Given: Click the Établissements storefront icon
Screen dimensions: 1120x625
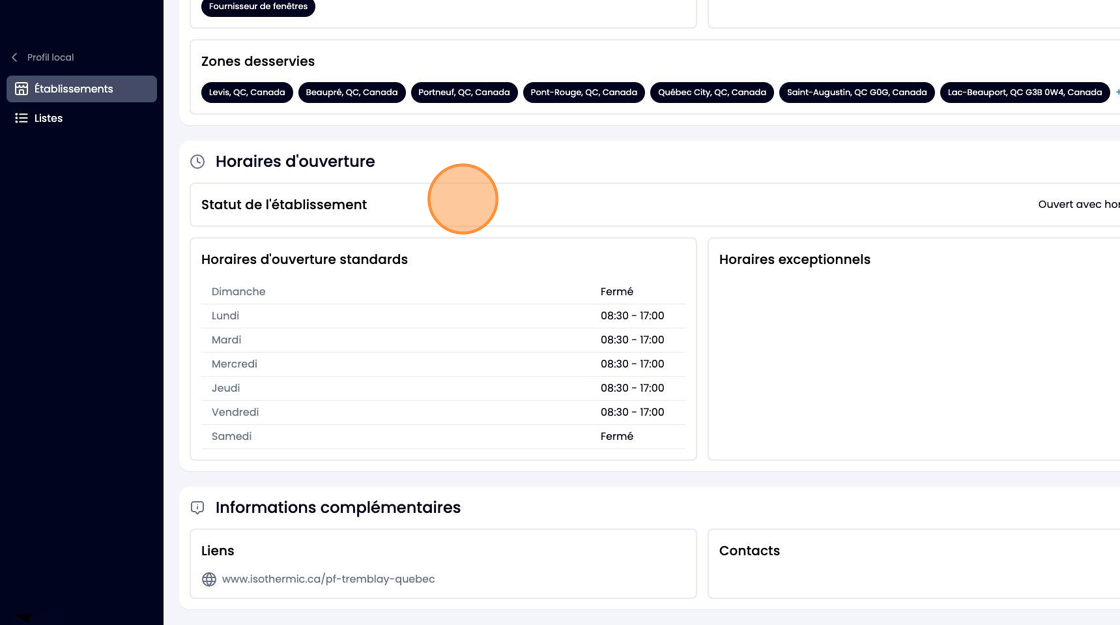Looking at the screenshot, I should point(21,89).
